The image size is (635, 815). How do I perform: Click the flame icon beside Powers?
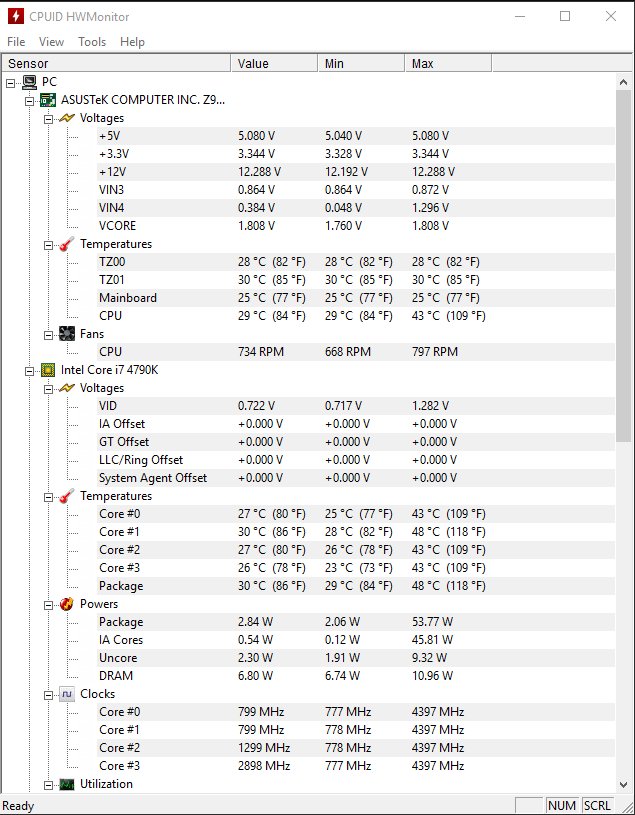click(67, 603)
